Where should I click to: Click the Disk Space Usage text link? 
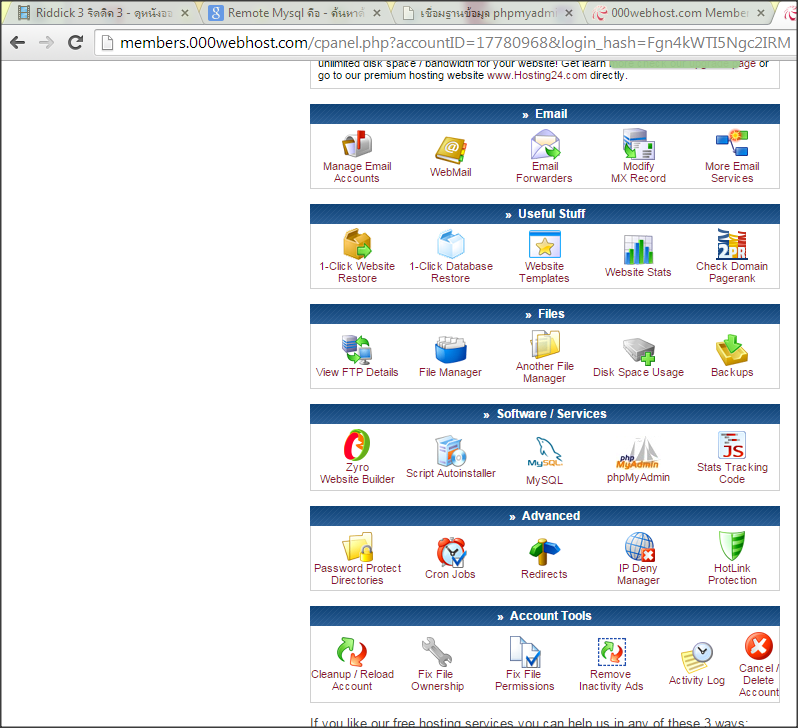638,372
